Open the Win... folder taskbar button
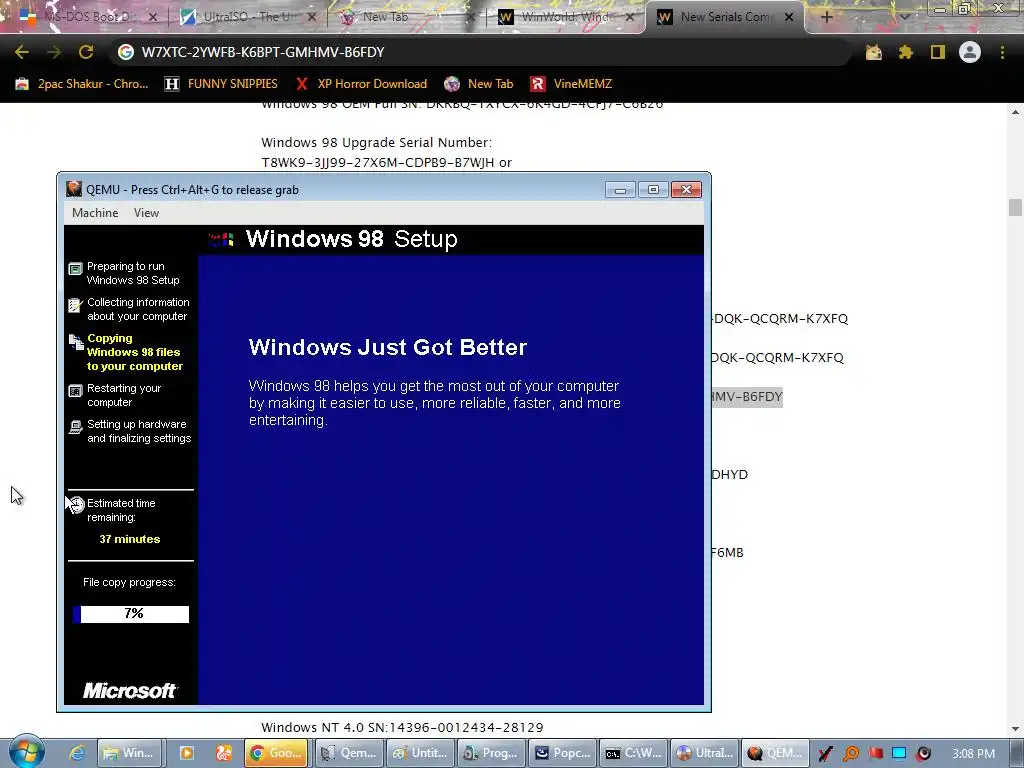 (x=129, y=753)
